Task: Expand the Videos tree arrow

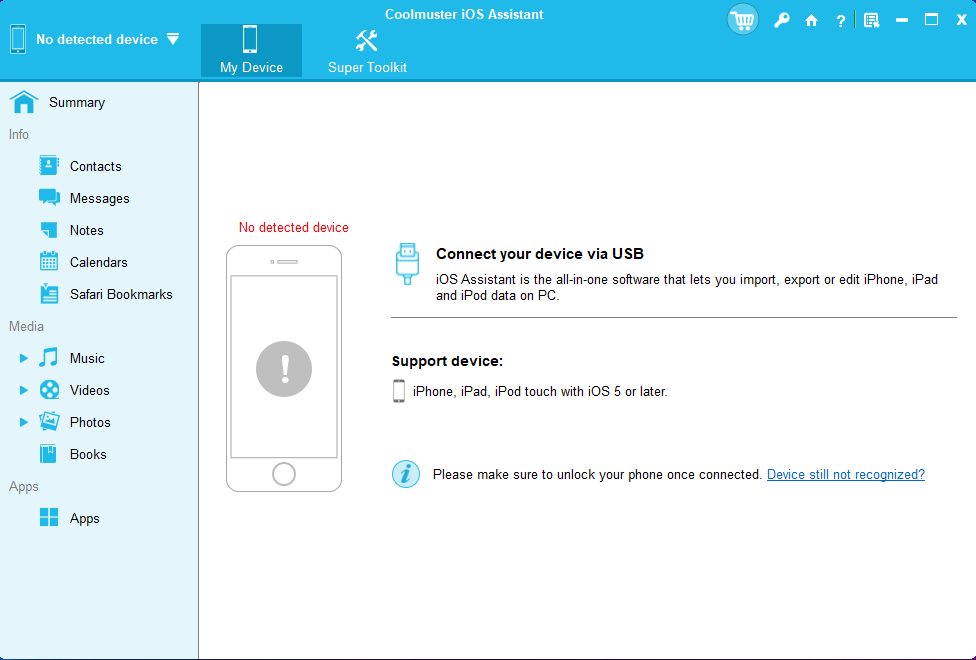Action: tap(24, 390)
